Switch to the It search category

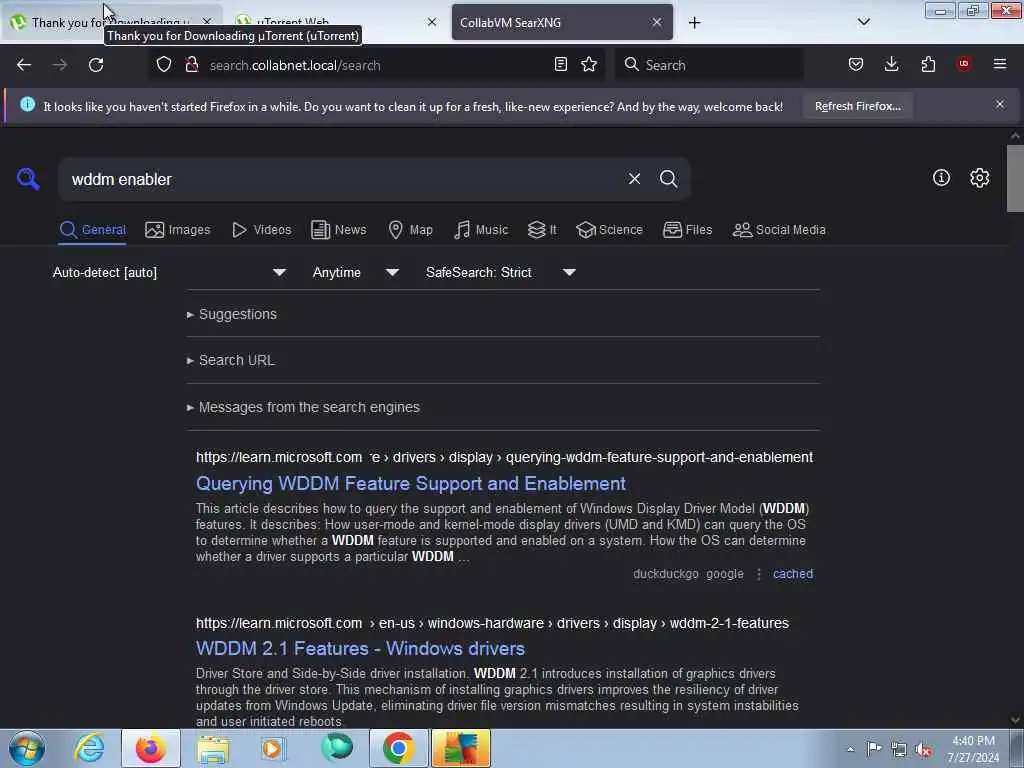[x=542, y=230]
